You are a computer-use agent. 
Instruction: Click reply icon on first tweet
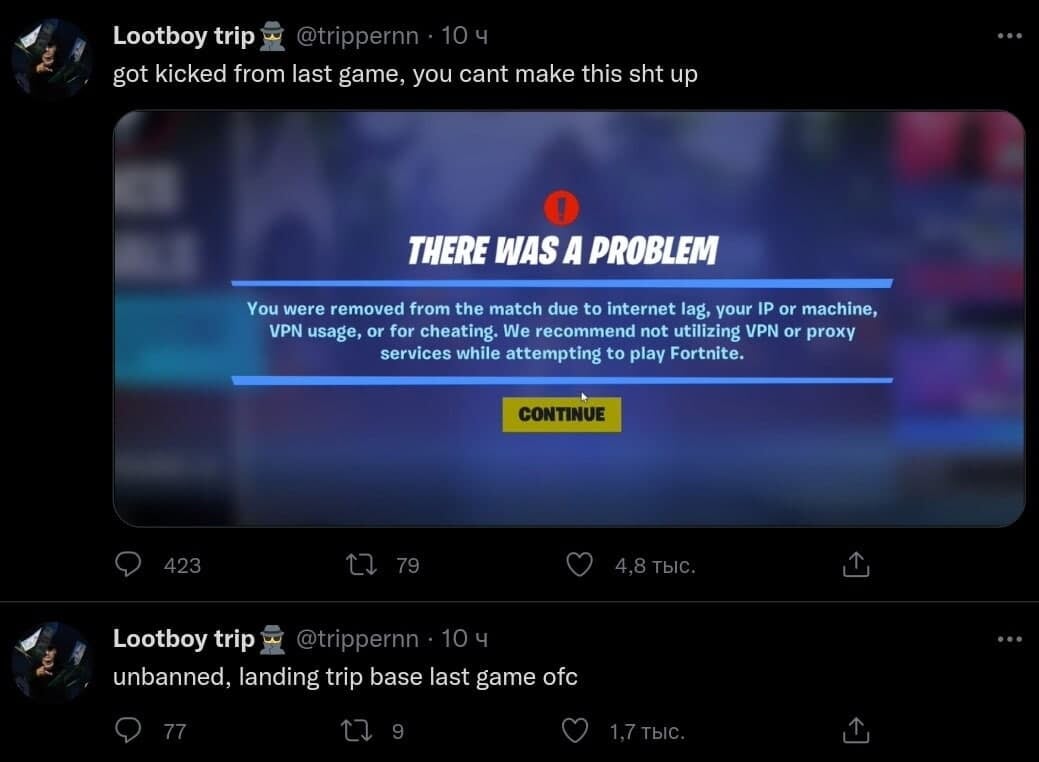pos(128,565)
